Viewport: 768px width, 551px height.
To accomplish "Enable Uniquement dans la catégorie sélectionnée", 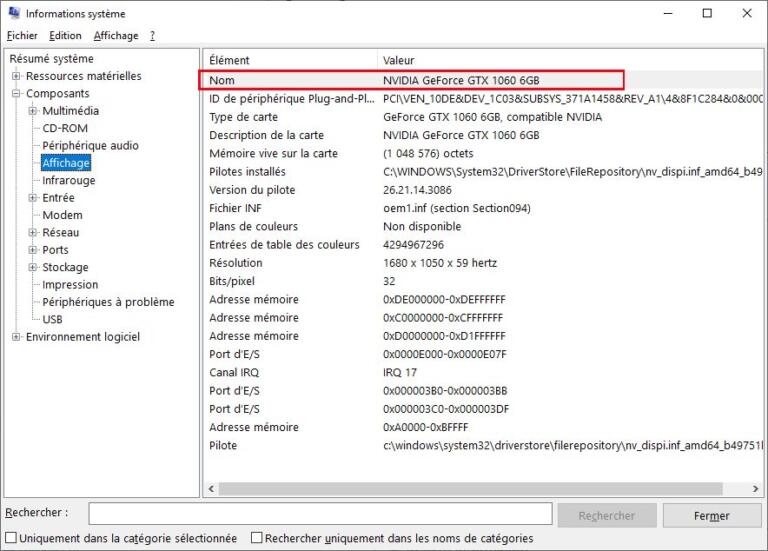I will (11, 538).
